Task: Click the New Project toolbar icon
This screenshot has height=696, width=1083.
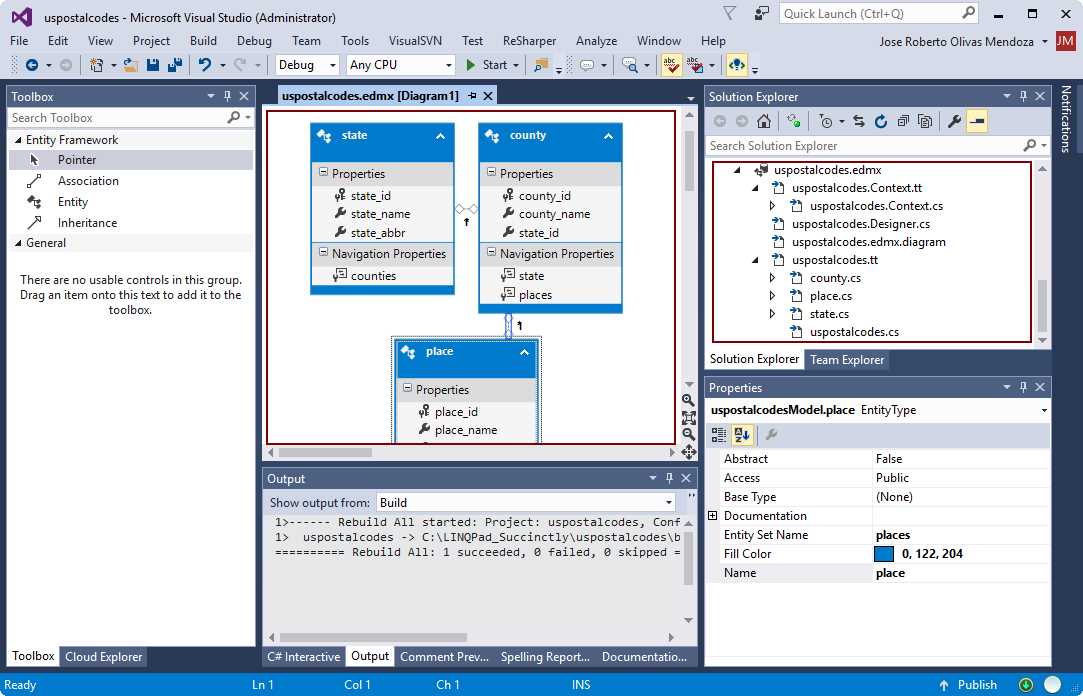Action: (x=97, y=65)
